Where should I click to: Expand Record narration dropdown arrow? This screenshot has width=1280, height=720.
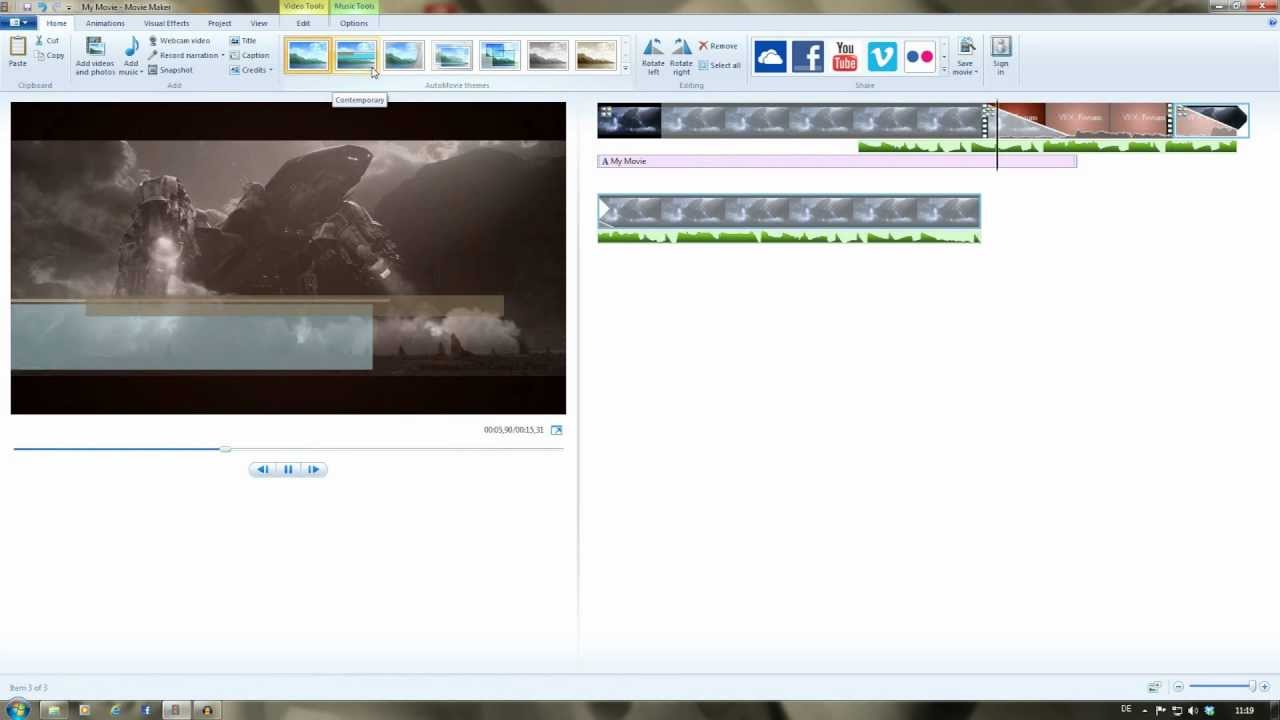coord(223,55)
